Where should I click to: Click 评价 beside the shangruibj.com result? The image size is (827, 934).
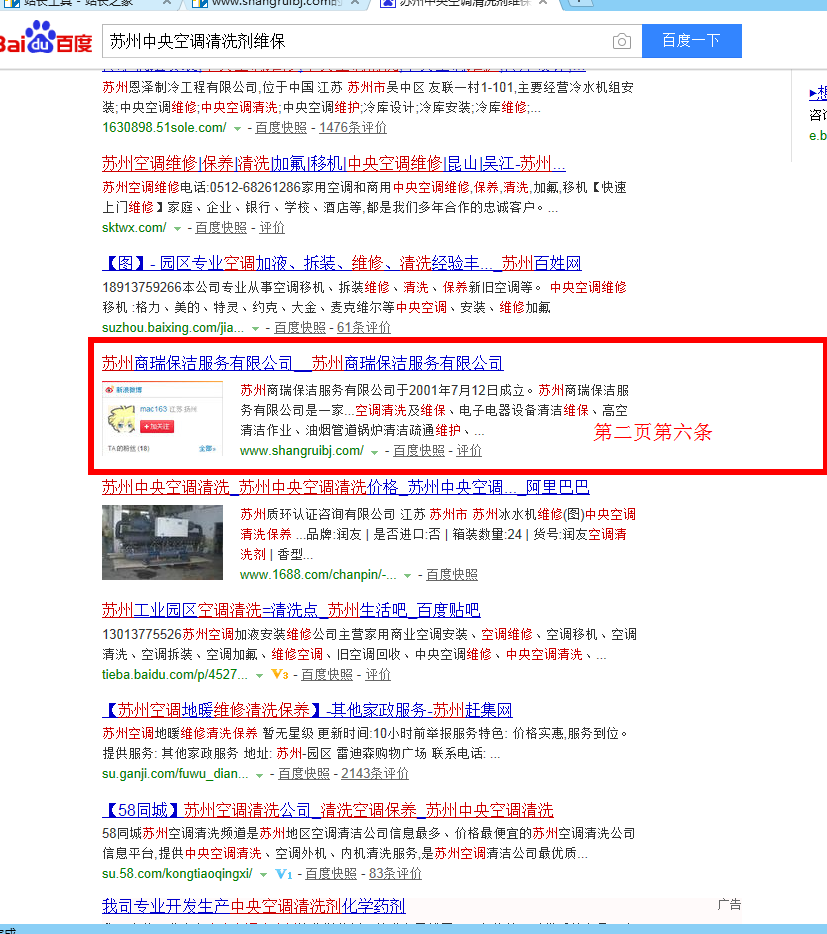(469, 451)
